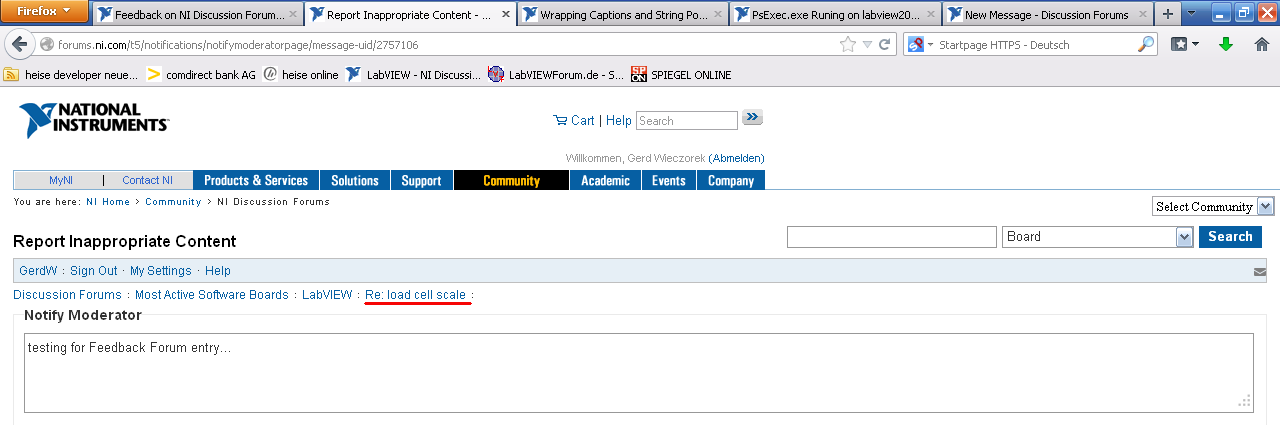Open LabVIEWForum.de bookmark
The height and width of the screenshot is (425, 1280).
point(556,75)
